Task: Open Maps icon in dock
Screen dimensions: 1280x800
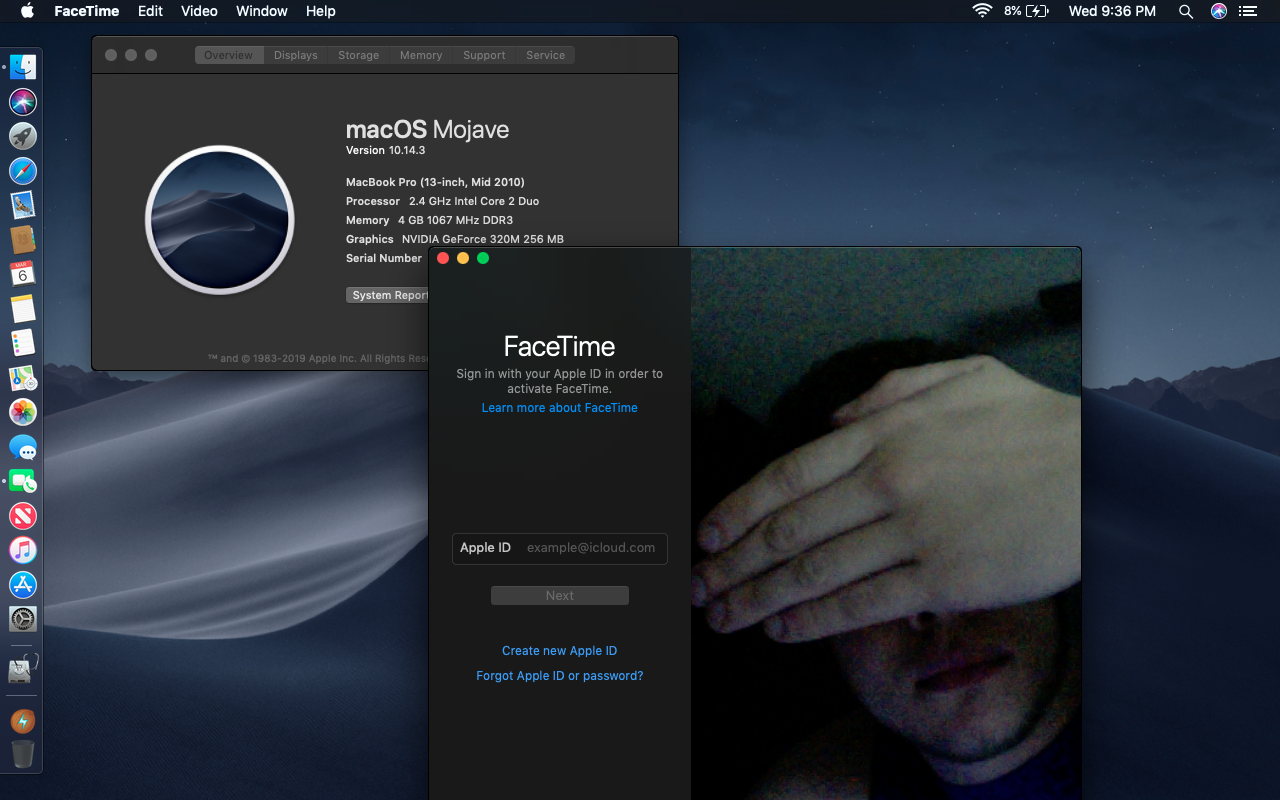Action: 23,378
